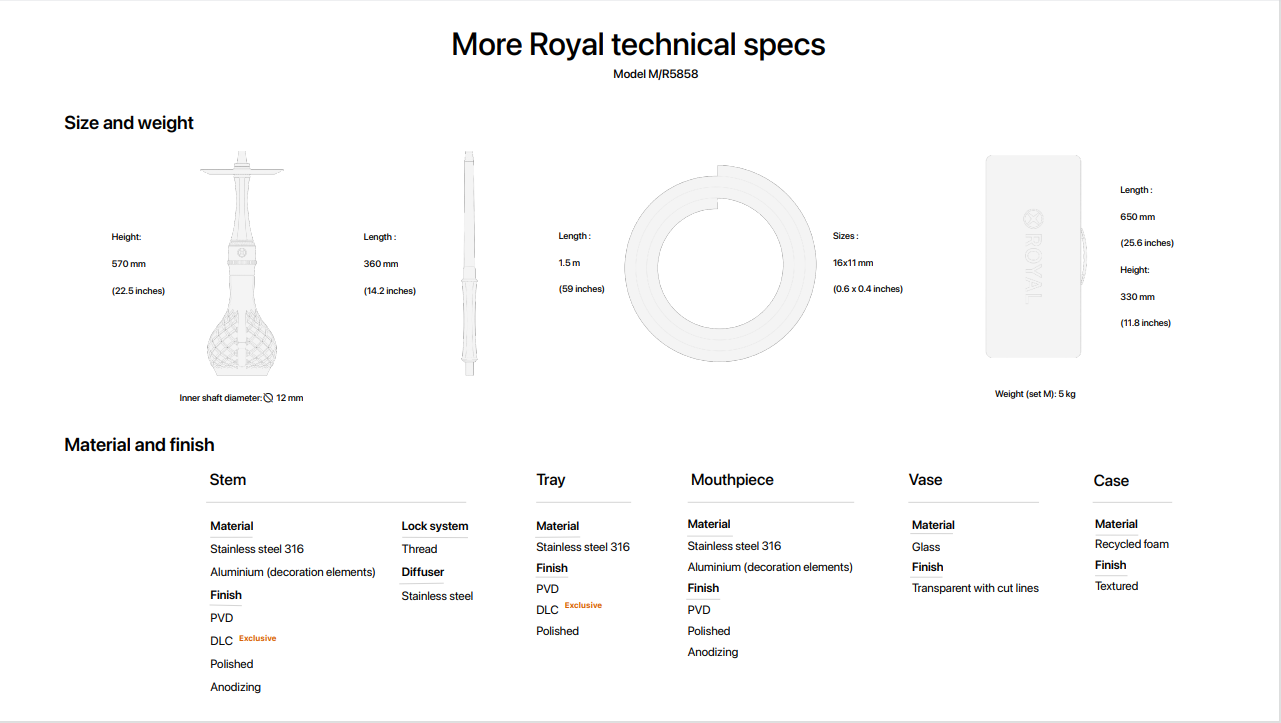1281x723 pixels.
Task: Click "Anodizing" under Stem
Action: (x=236, y=687)
